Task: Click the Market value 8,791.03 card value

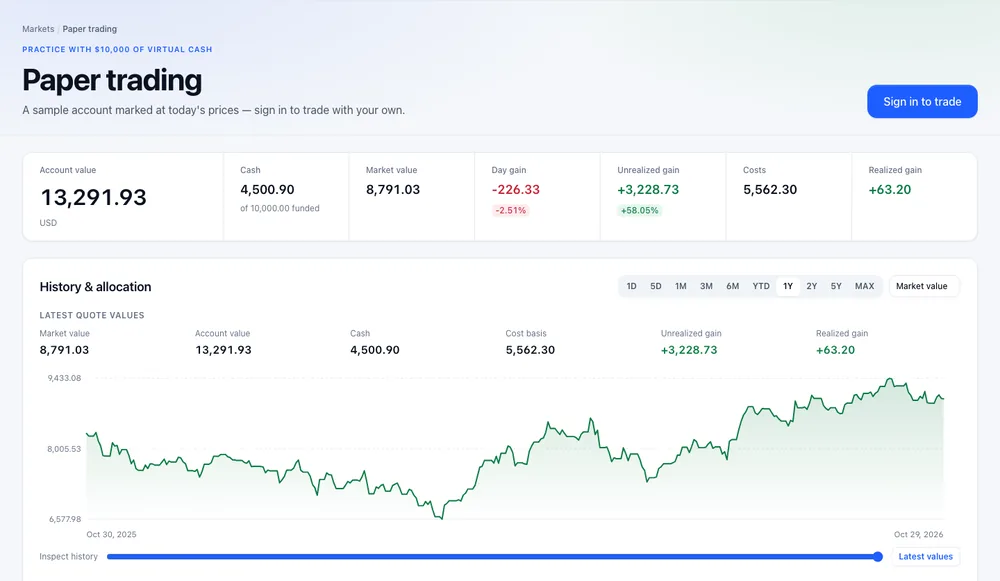Action: coord(393,189)
